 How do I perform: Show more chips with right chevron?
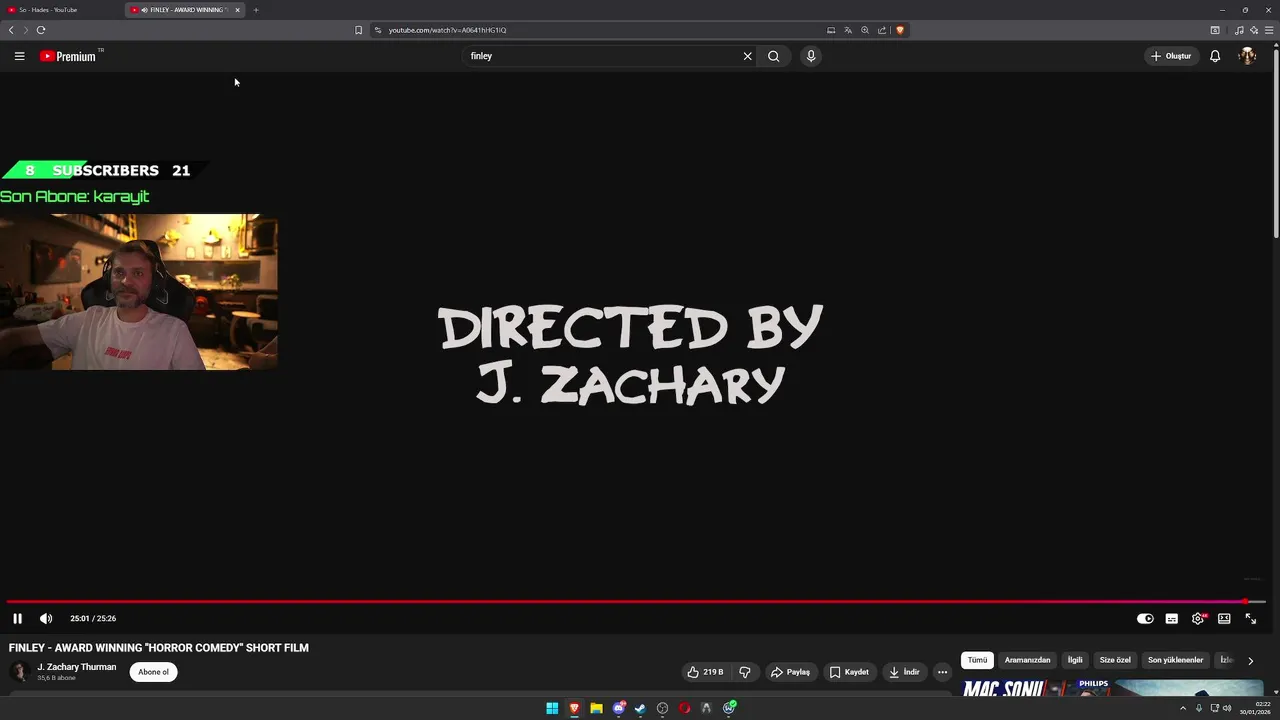pyautogui.click(x=1250, y=660)
